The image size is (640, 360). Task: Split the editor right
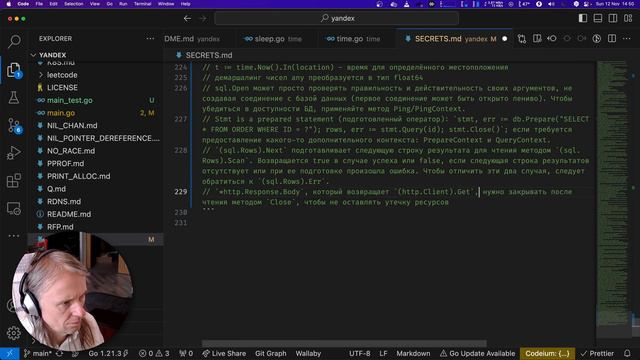click(x=612, y=39)
